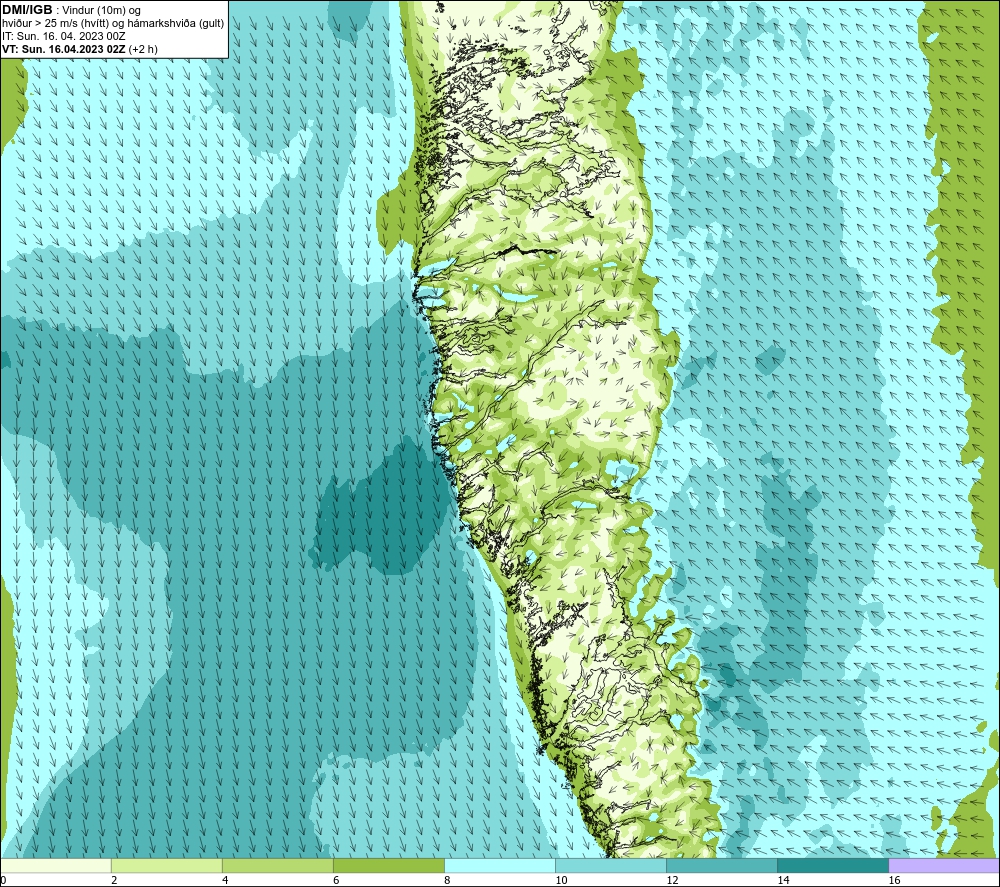Click the DMI/IGB title text
1000x887 pixels.
click(x=27, y=10)
